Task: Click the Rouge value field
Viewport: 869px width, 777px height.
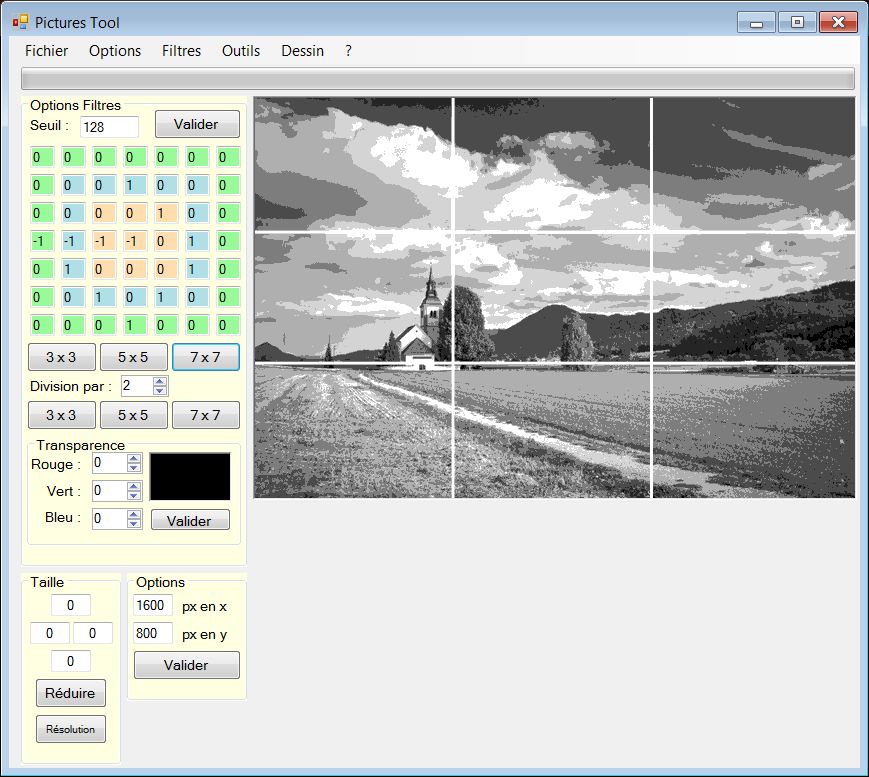Action: point(109,463)
